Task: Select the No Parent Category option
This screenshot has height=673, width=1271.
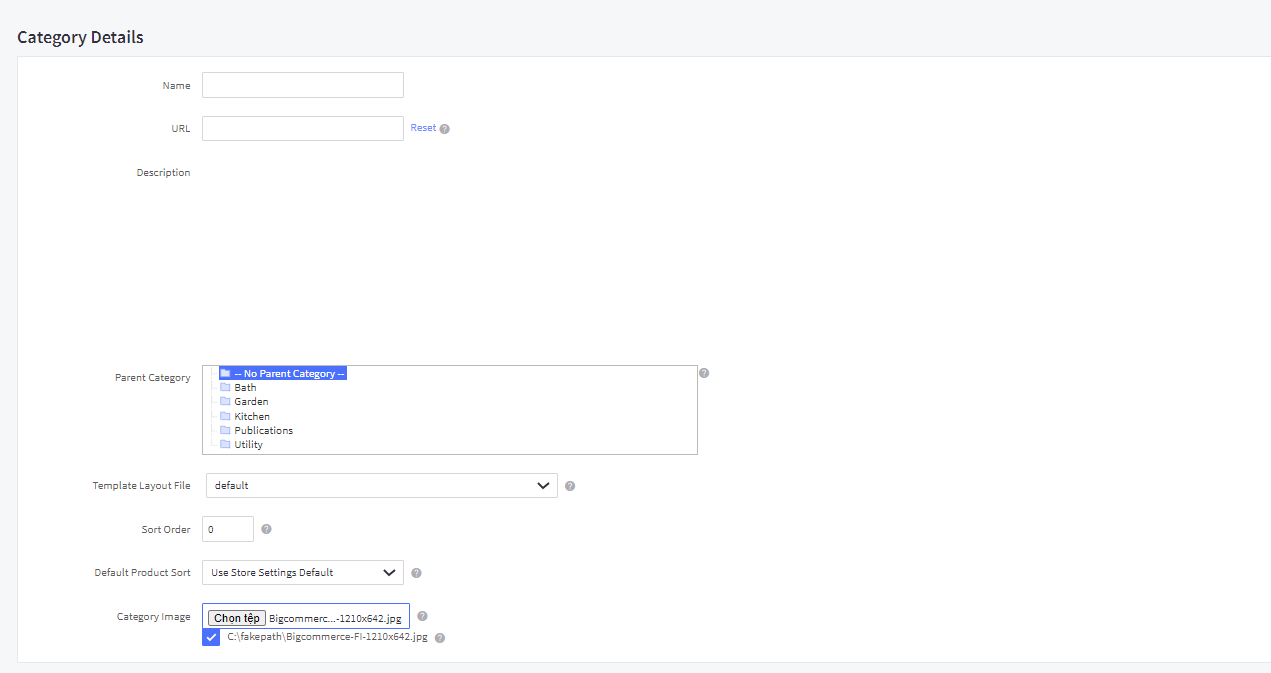Action: (x=289, y=373)
